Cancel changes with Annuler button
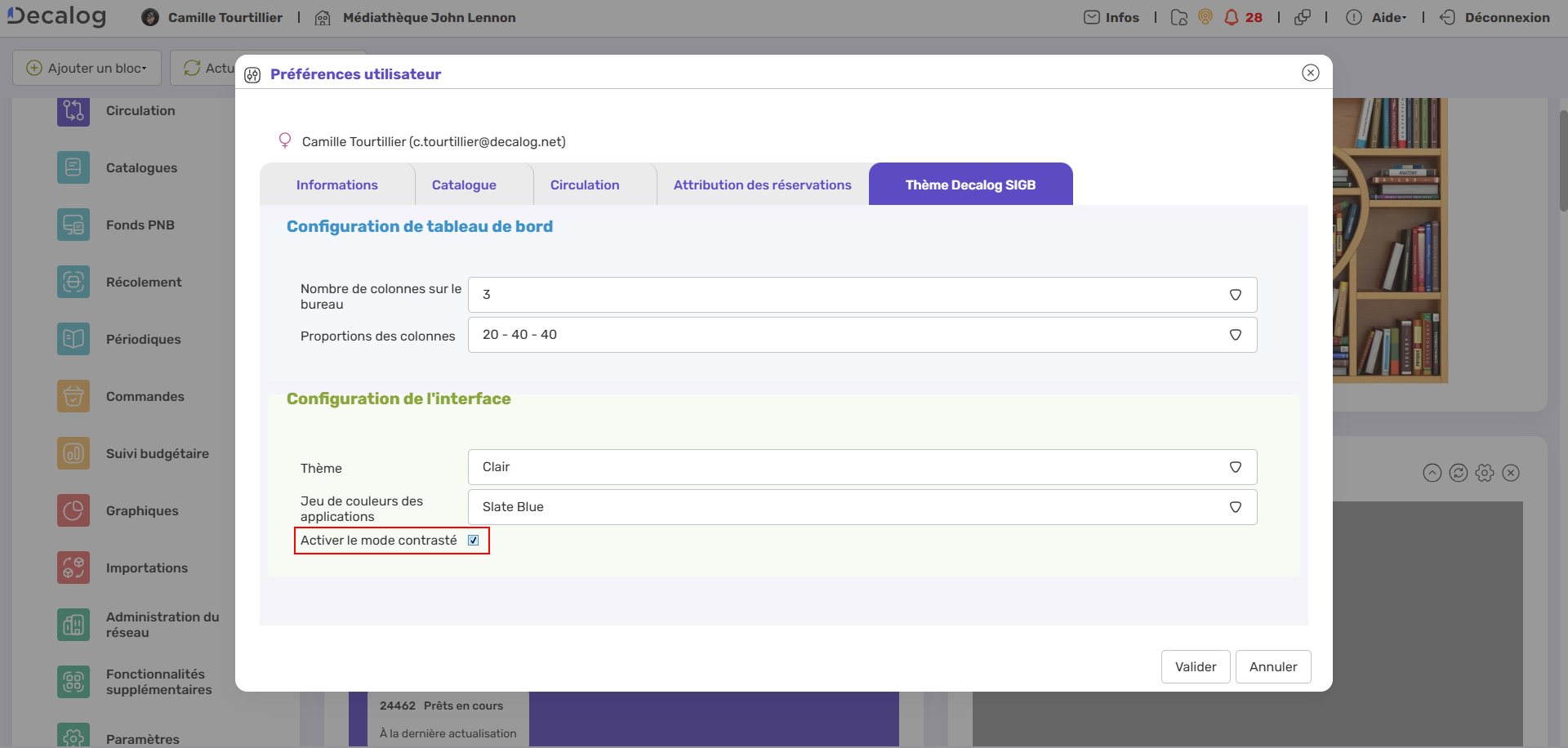Image resolution: width=1568 pixels, height=748 pixels. [x=1272, y=666]
